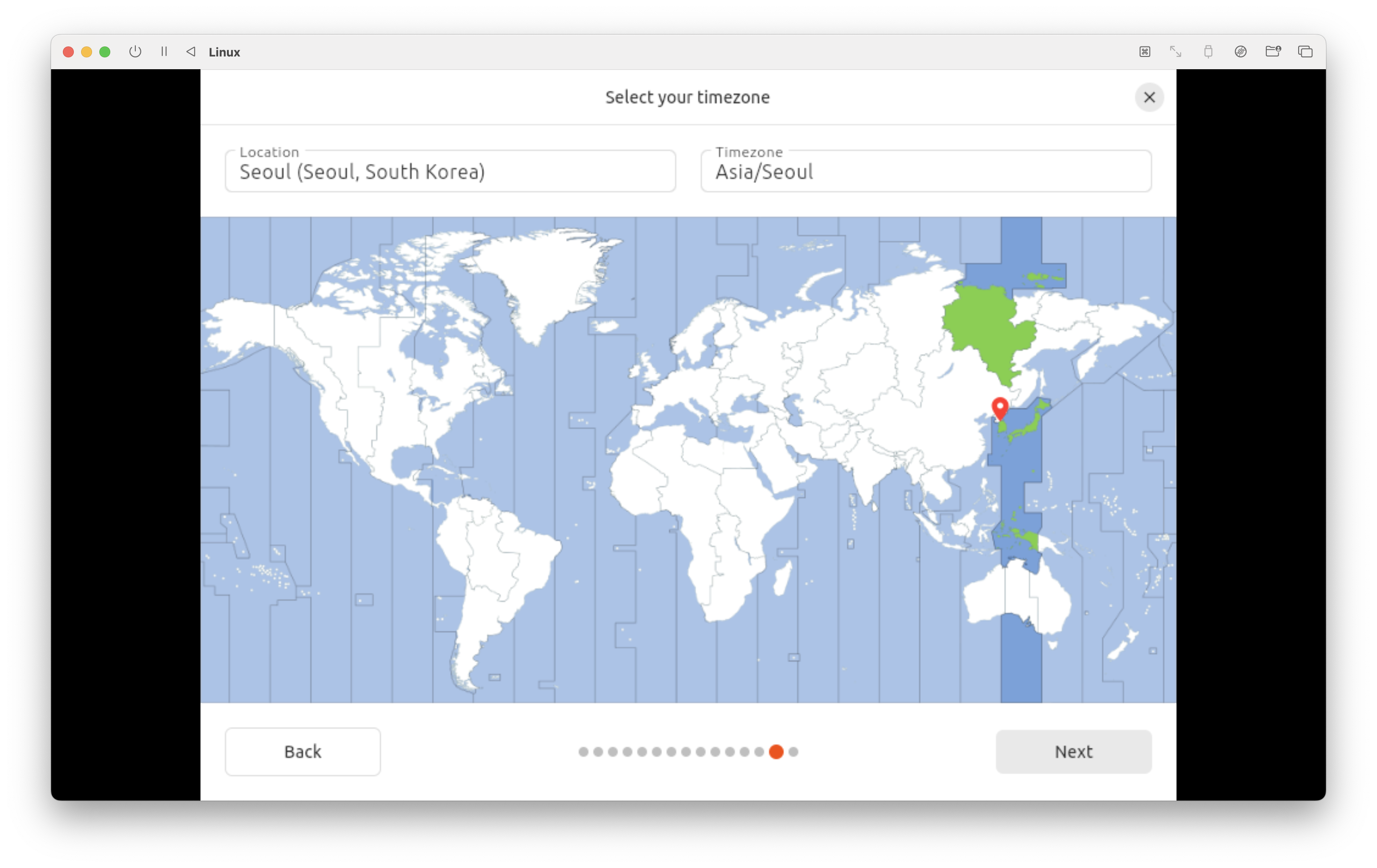Open the USB devices icon
1377x868 pixels.
tap(1208, 52)
